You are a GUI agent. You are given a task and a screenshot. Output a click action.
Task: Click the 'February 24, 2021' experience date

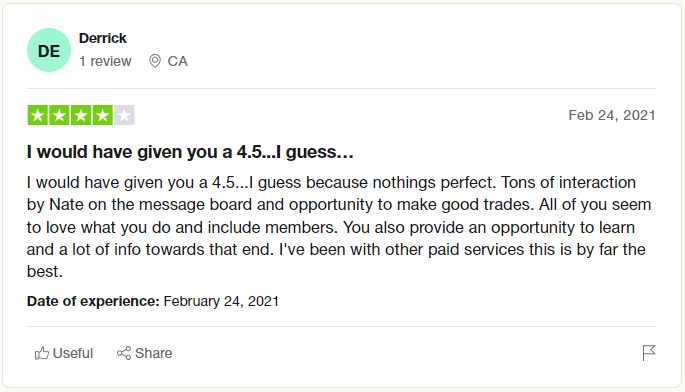coord(221,301)
